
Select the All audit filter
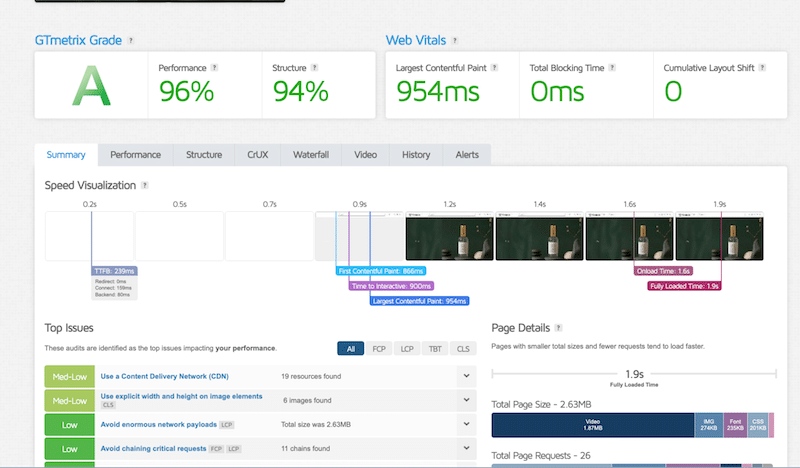pyautogui.click(x=351, y=348)
